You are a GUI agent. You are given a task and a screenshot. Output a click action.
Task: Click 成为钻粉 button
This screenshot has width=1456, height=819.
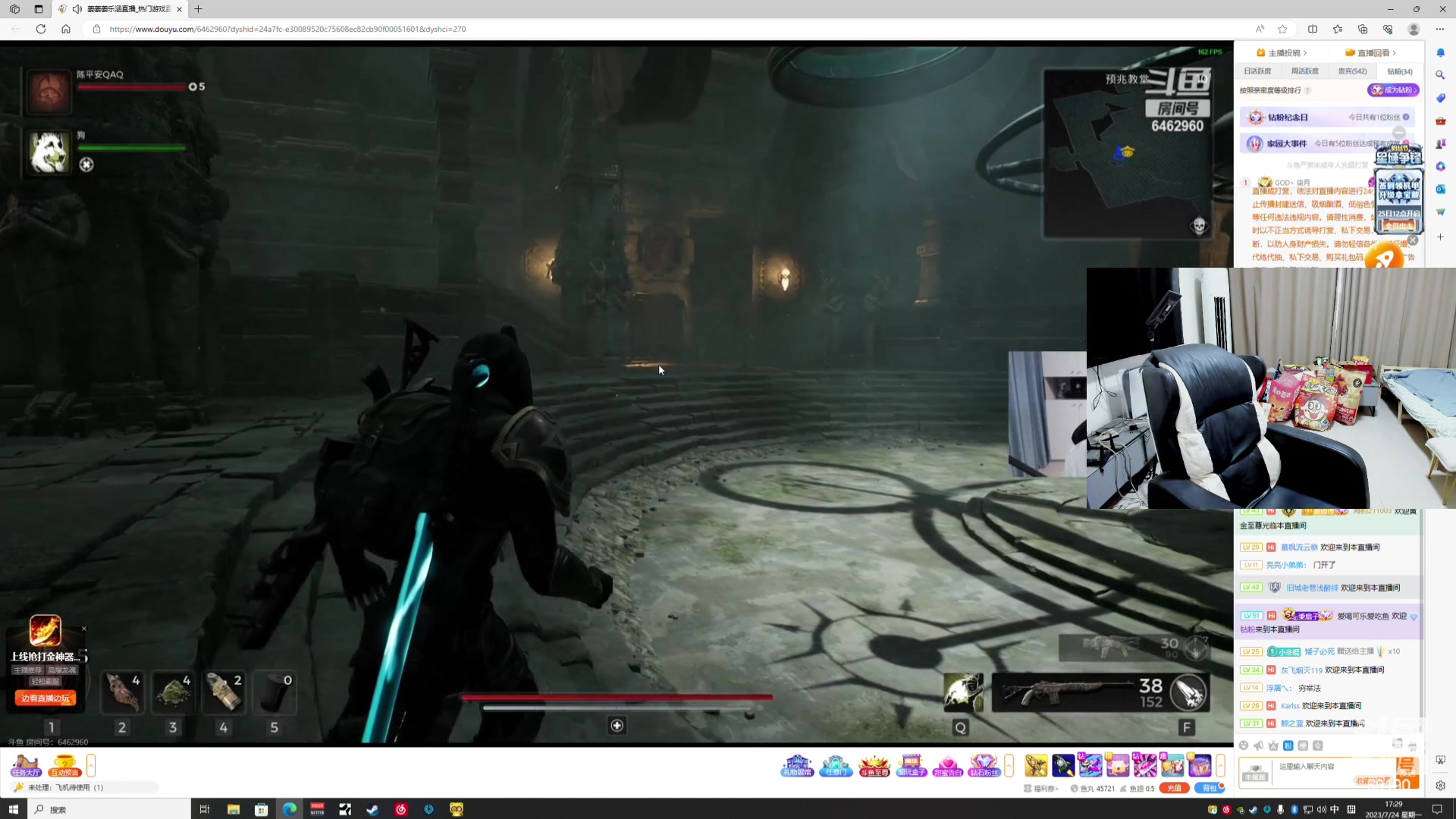1393,90
